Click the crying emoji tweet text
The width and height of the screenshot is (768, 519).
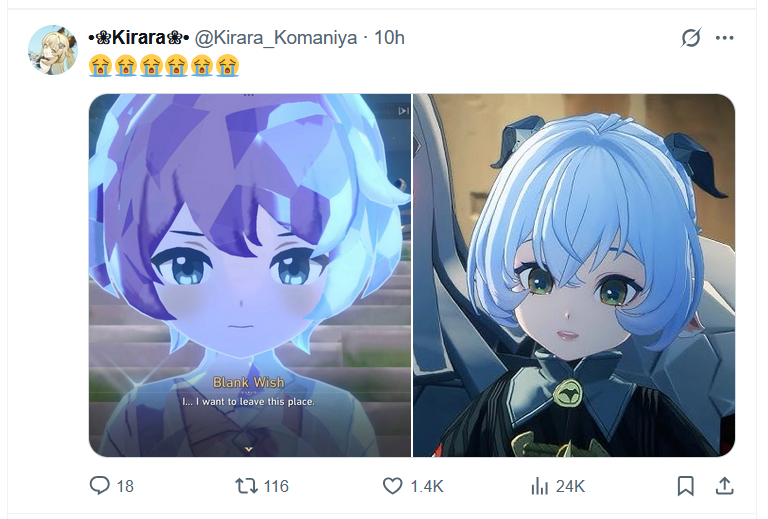click(164, 66)
